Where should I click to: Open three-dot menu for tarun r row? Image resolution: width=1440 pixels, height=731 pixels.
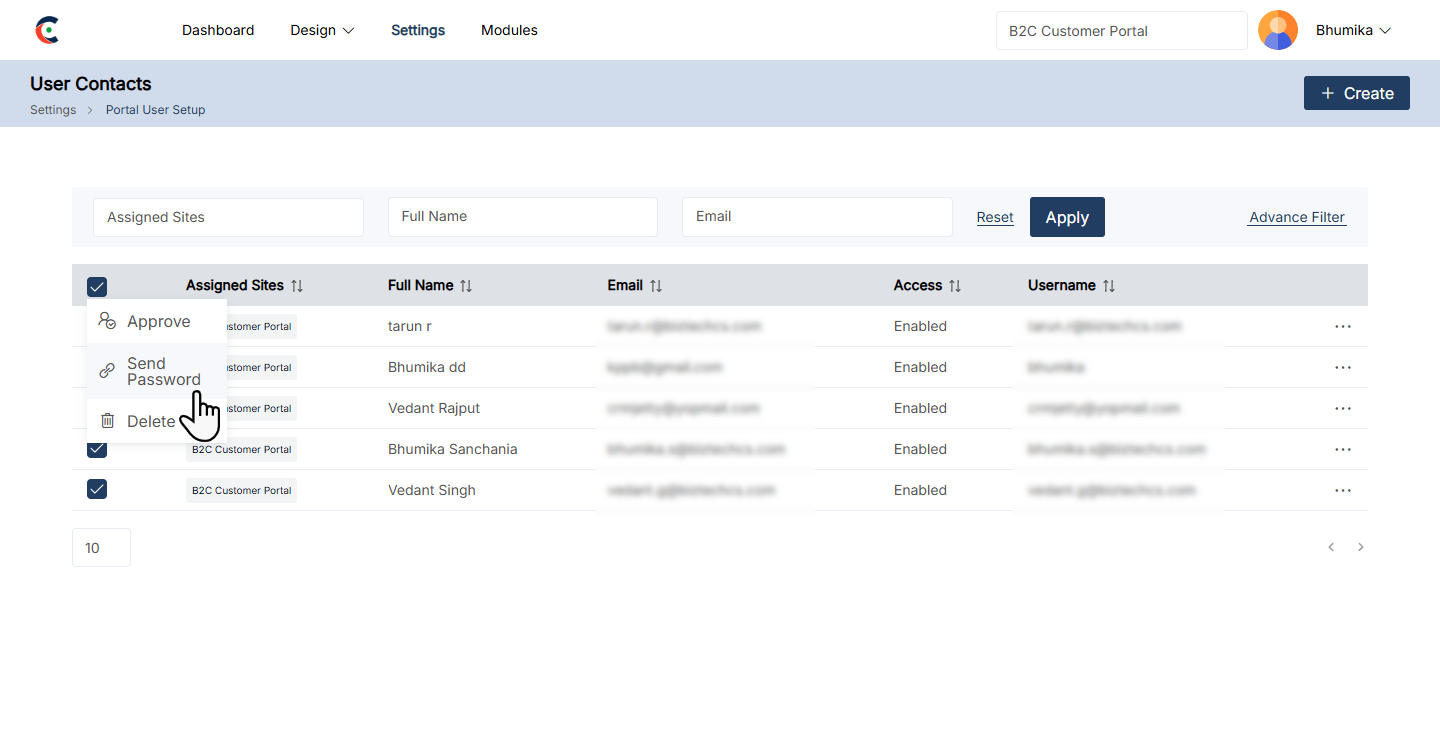[1342, 327]
